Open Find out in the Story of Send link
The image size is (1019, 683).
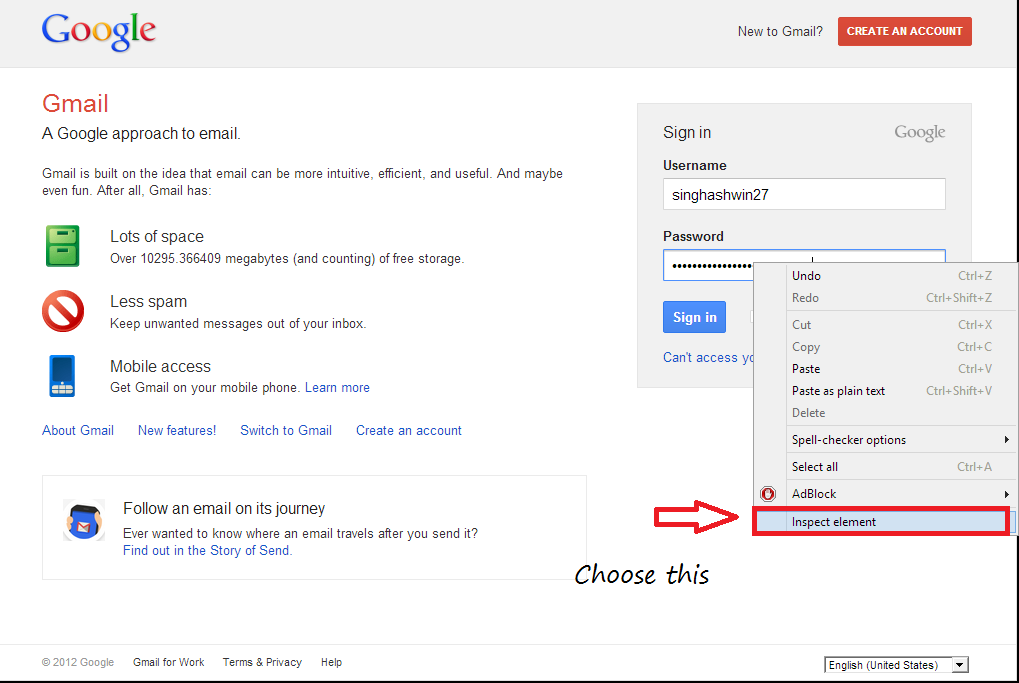pos(207,550)
